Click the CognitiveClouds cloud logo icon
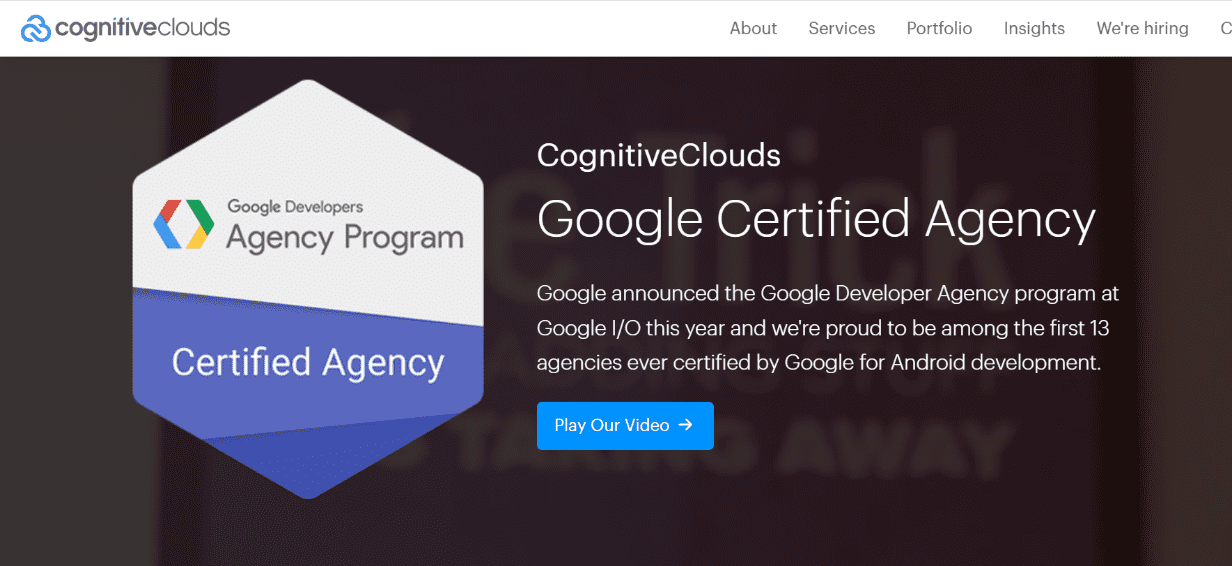This screenshot has width=1232, height=566. pyautogui.click(x=36, y=29)
